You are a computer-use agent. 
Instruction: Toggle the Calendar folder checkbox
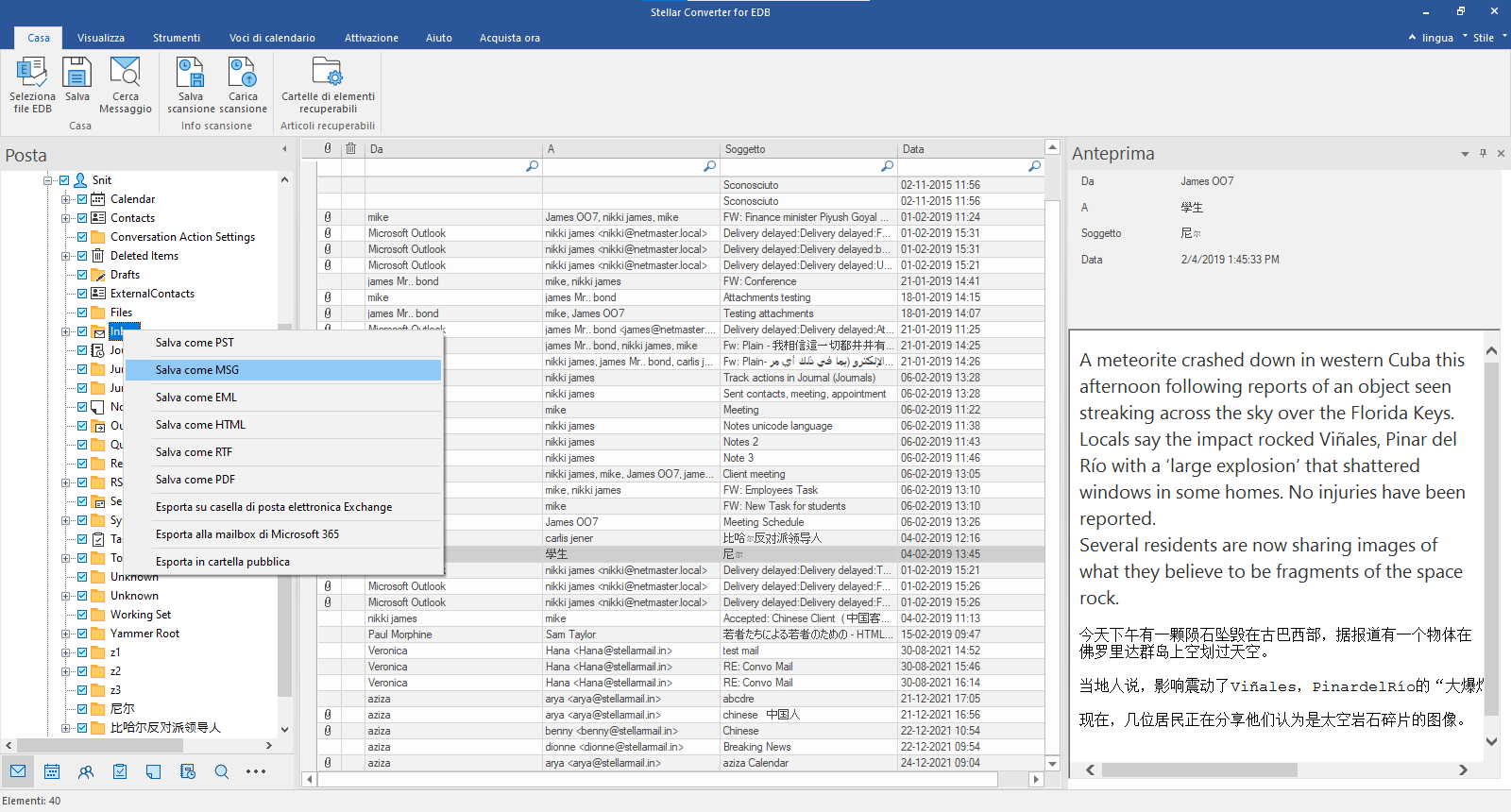[x=82, y=199]
